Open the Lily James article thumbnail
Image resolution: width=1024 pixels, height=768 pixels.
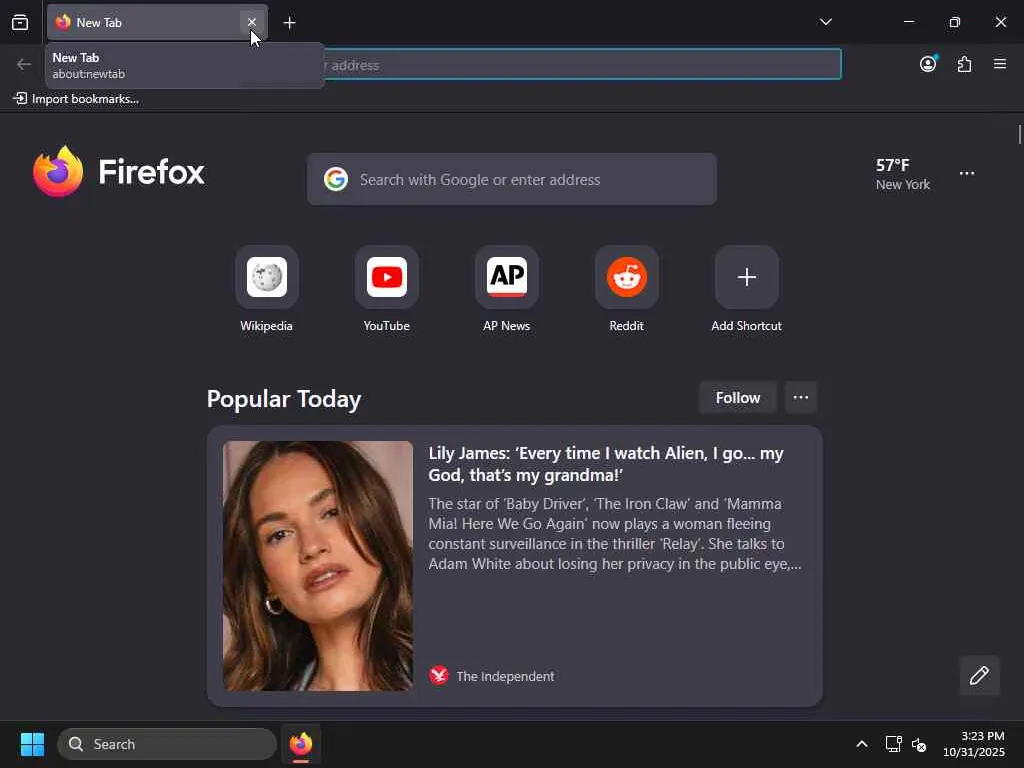318,566
